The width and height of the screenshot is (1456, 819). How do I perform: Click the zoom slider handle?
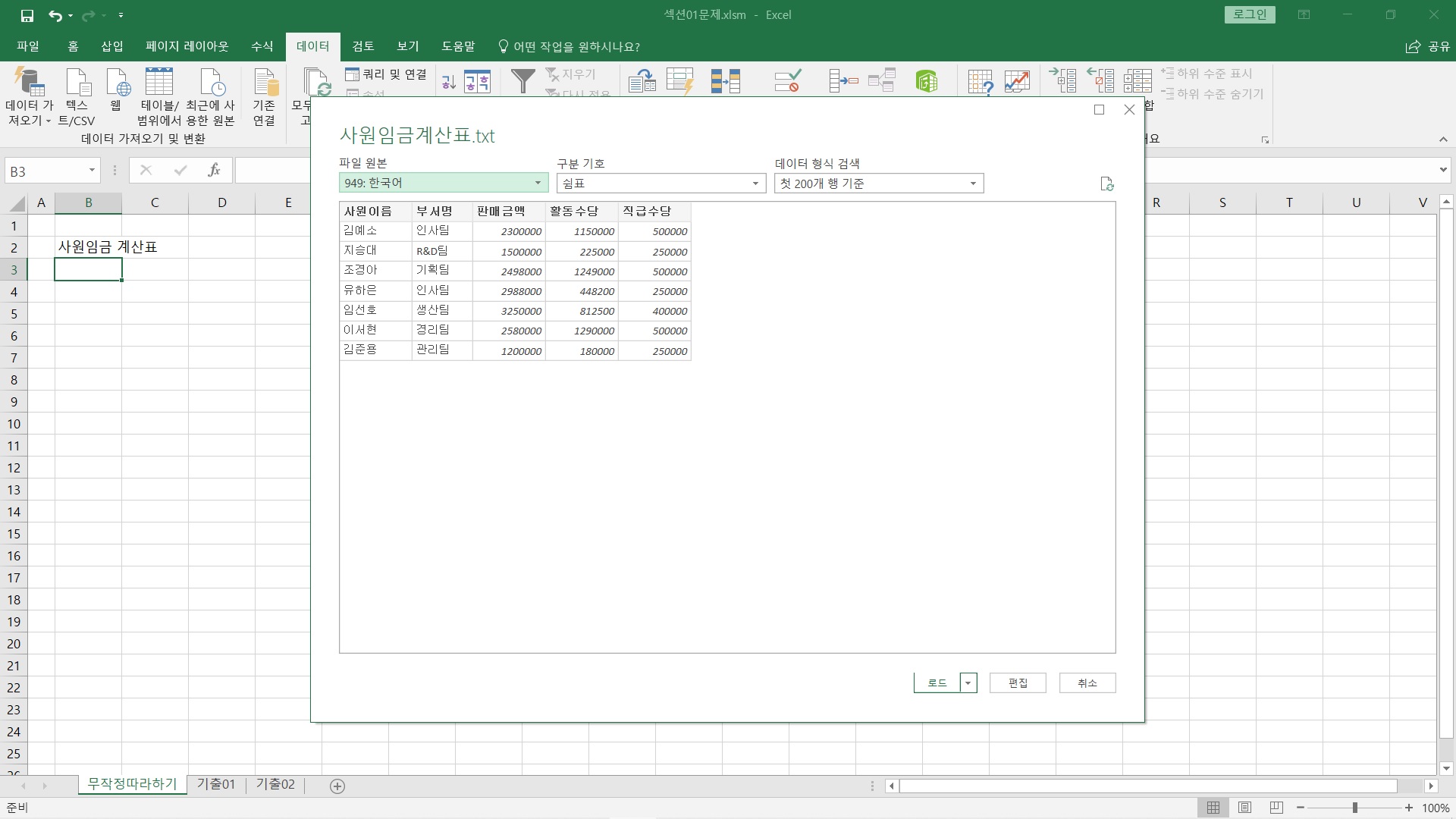[1354, 808]
